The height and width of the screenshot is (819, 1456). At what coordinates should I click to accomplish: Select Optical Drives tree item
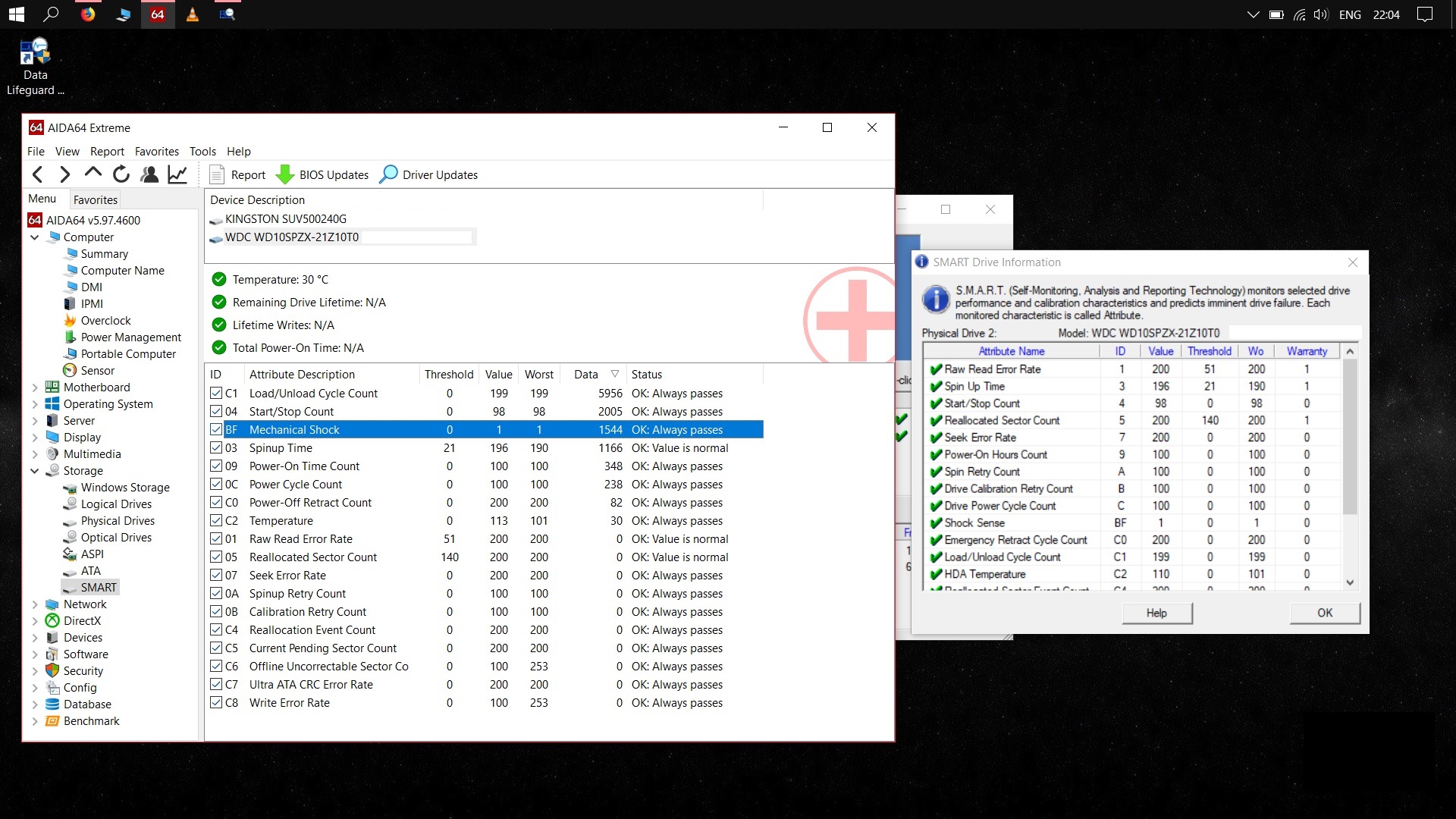(x=116, y=537)
